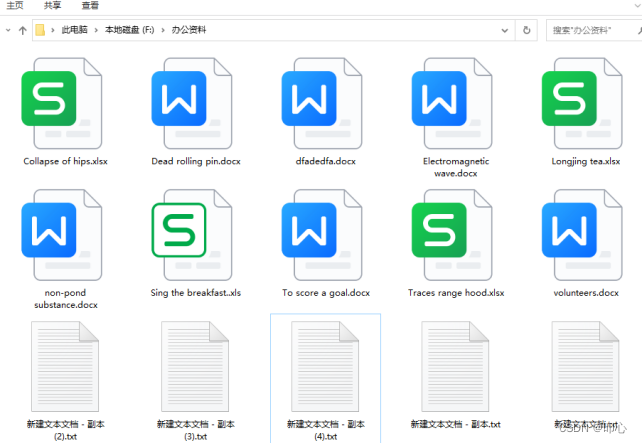The width and height of the screenshot is (642, 443).
Task: Click the Sing the breakfast..xls filename
Action: 196,293
